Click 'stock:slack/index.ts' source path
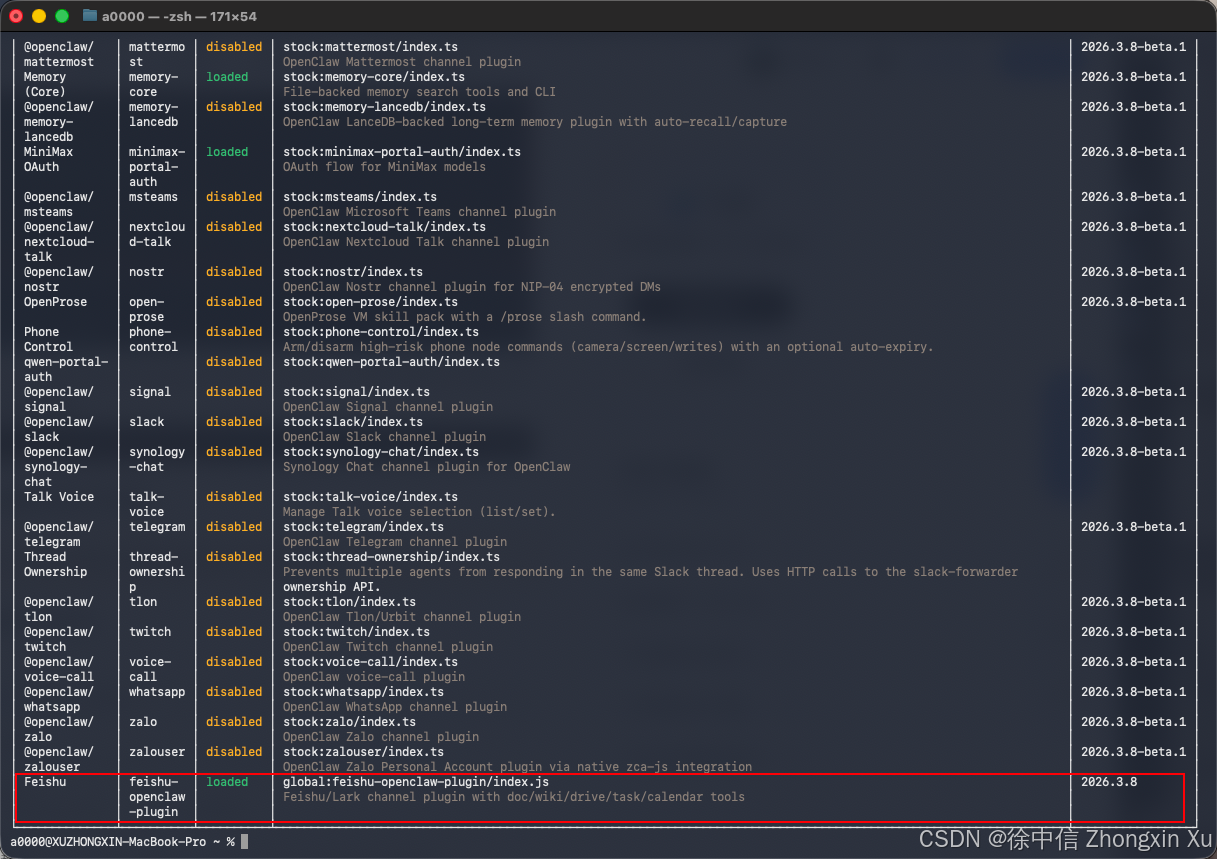1217x859 pixels. (353, 422)
